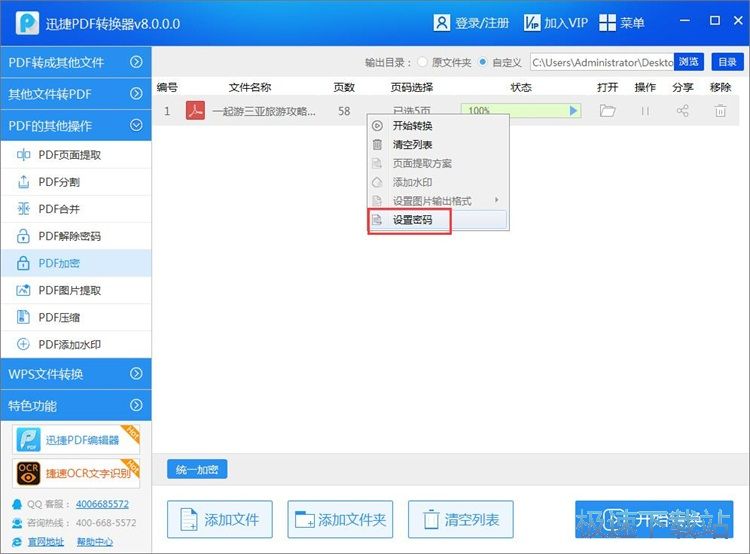Image resolution: width=750 pixels, height=554 pixels.
Task: Click the 编号 column header
Action: (167, 87)
